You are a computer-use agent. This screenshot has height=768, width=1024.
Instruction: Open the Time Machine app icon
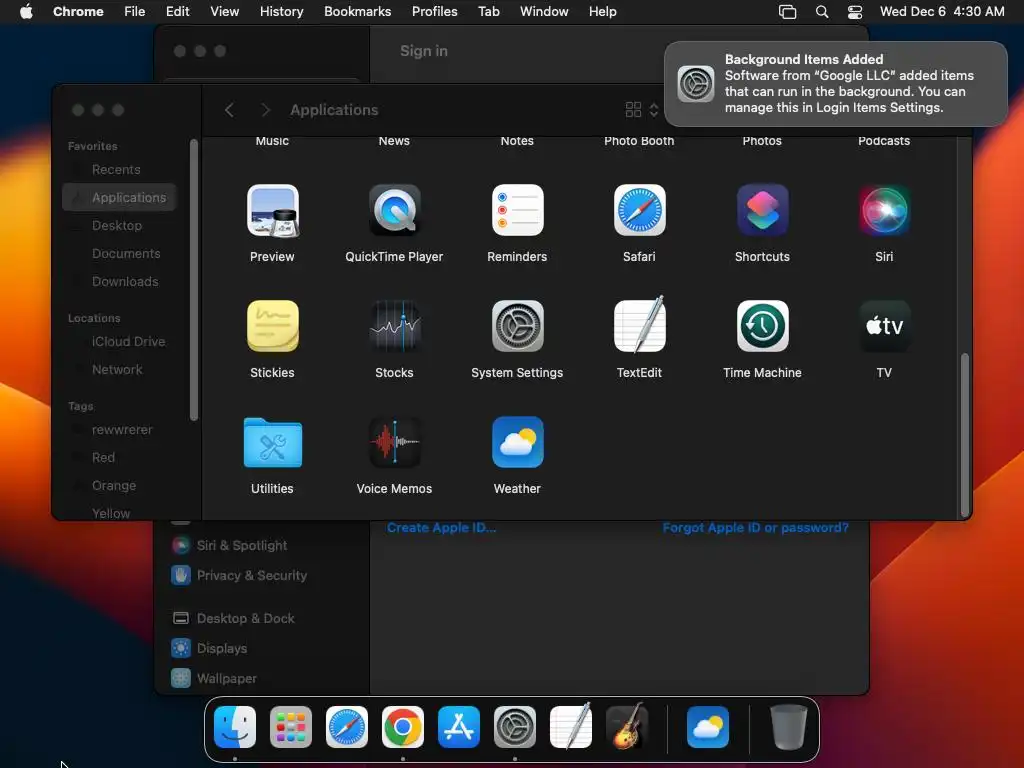point(762,326)
